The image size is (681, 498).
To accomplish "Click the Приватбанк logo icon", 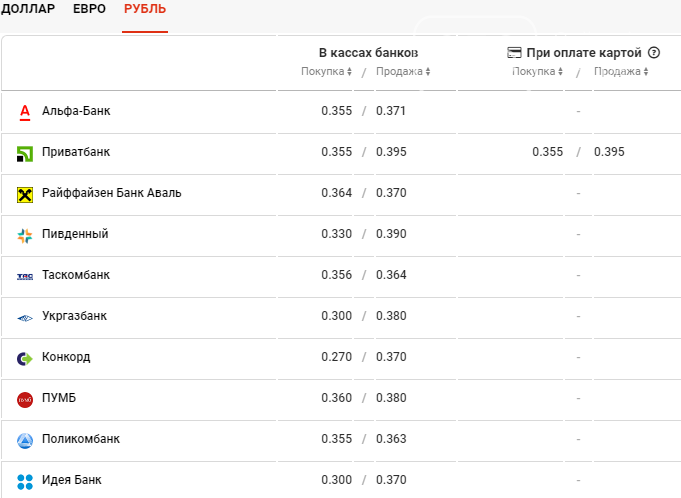I will tap(25, 154).
